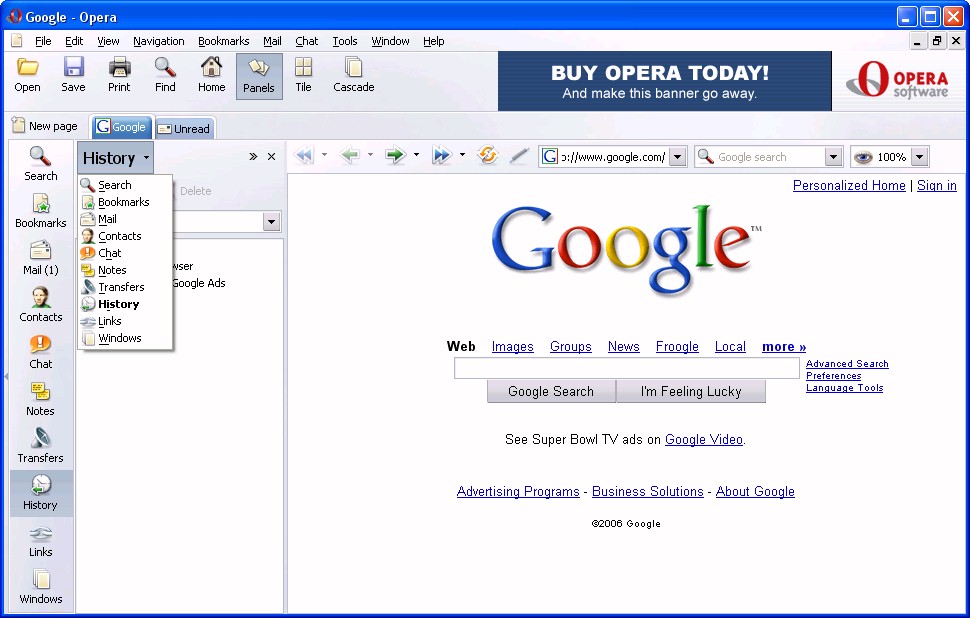Screen dimensions: 970x618
Task: Open the Transfers panel in sidebar
Action: pyautogui.click(x=40, y=446)
